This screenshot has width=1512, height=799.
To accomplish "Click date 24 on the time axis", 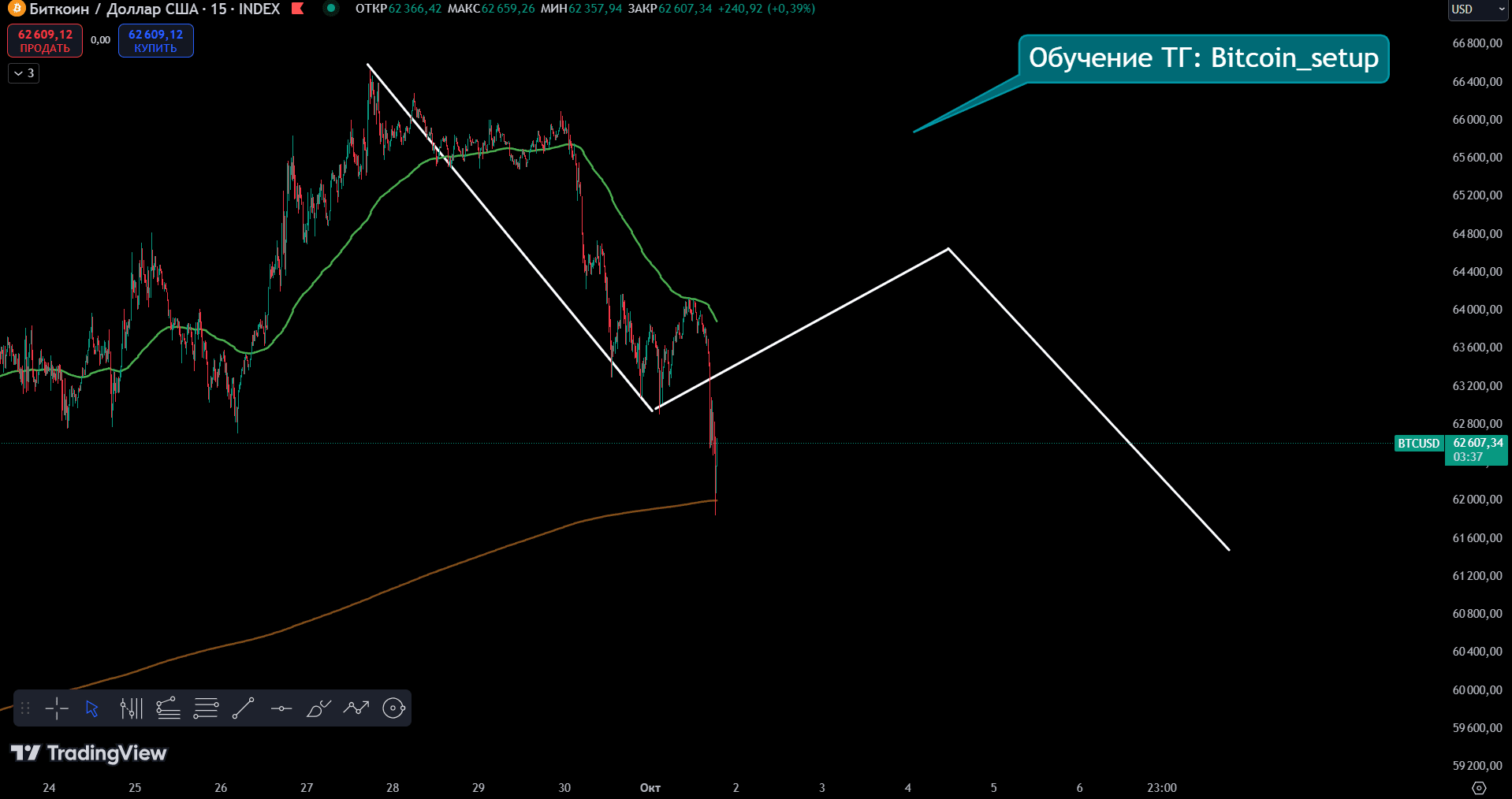I will [x=49, y=788].
